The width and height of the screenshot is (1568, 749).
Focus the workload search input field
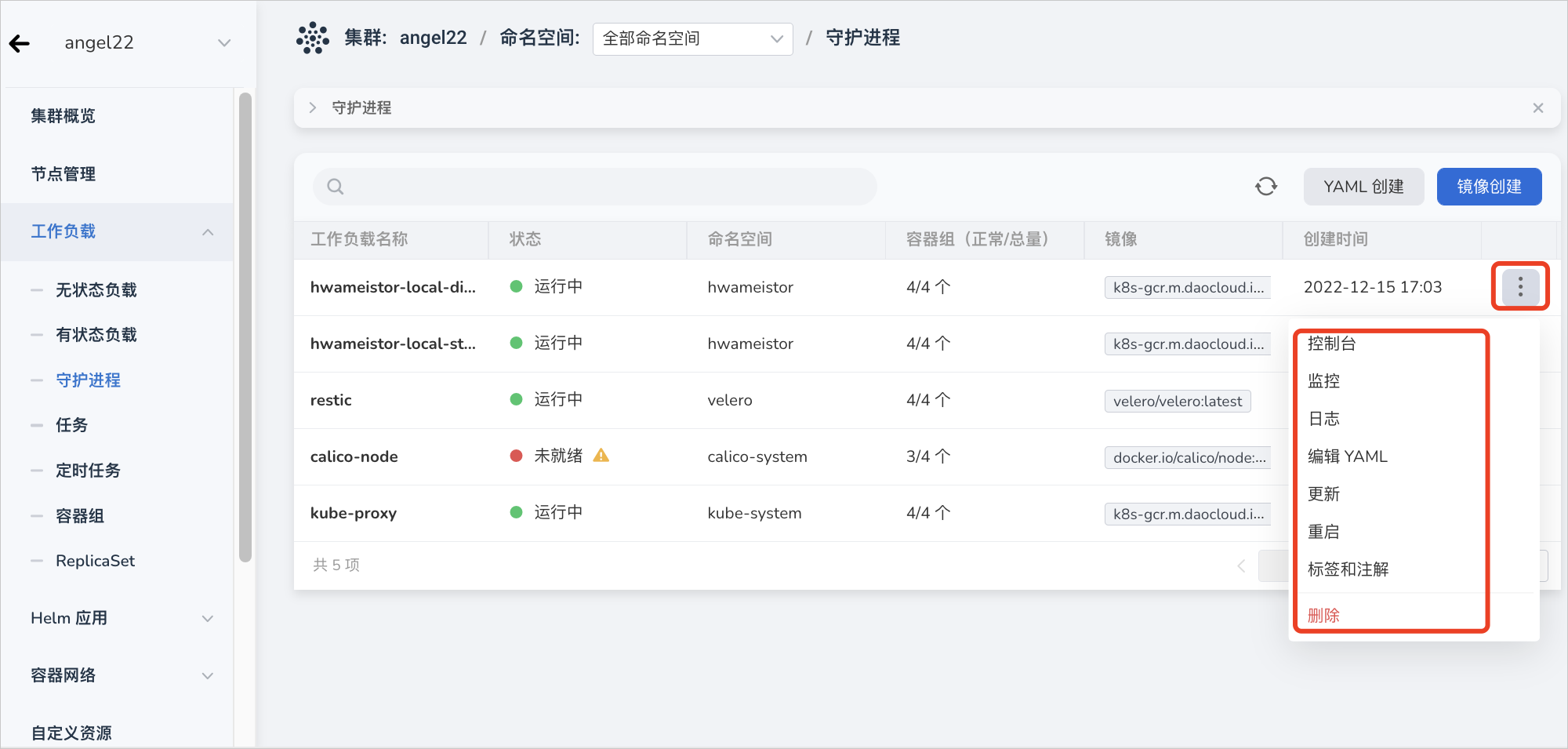click(594, 187)
